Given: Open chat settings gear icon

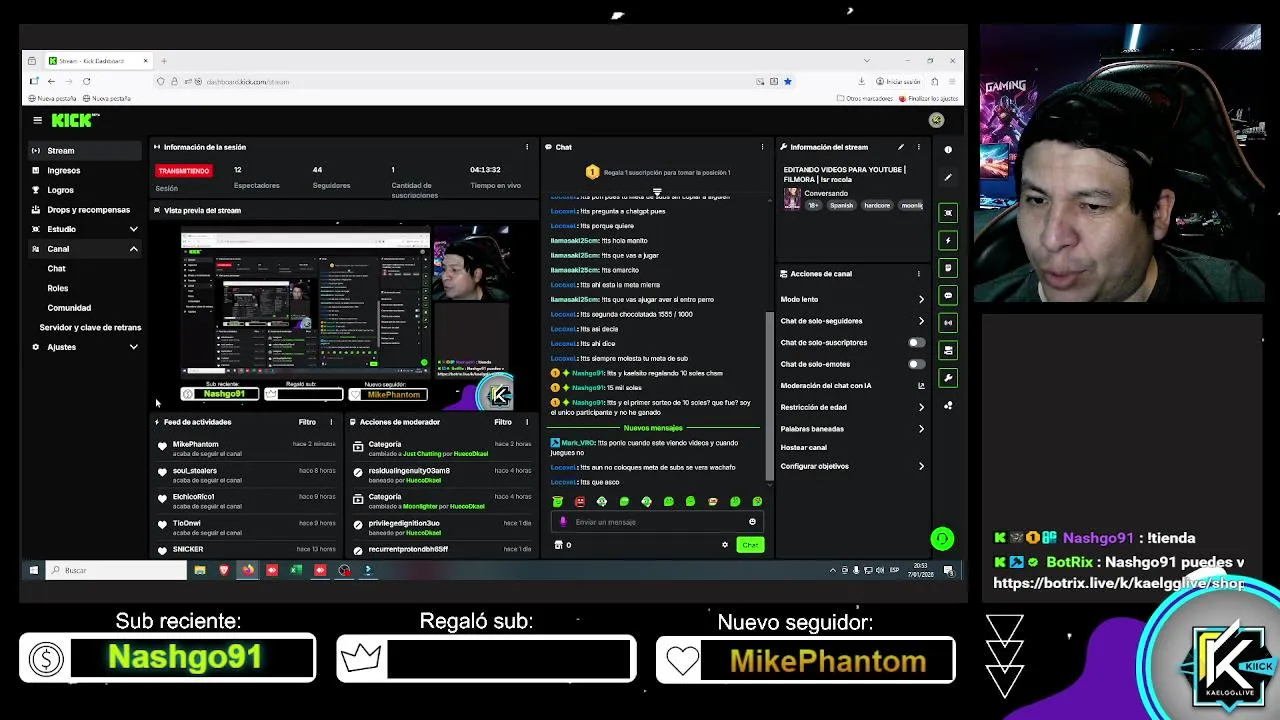Looking at the screenshot, I should click(725, 545).
